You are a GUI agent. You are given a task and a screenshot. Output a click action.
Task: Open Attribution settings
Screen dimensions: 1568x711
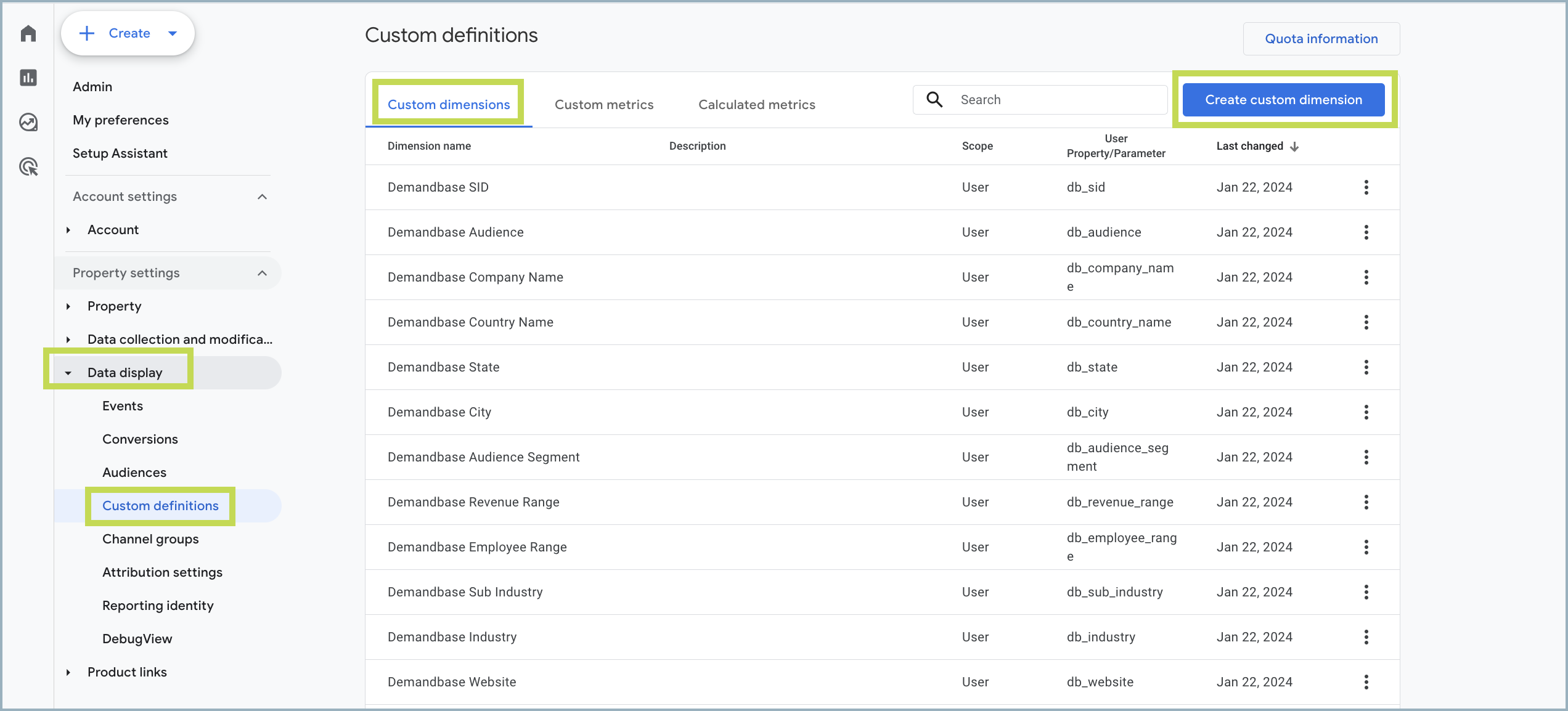[x=162, y=572]
